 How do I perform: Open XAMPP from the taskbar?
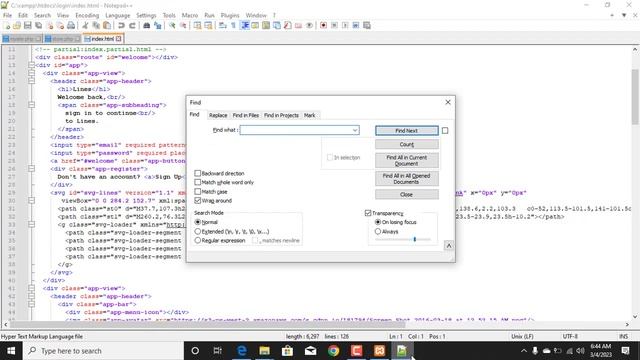(x=379, y=351)
